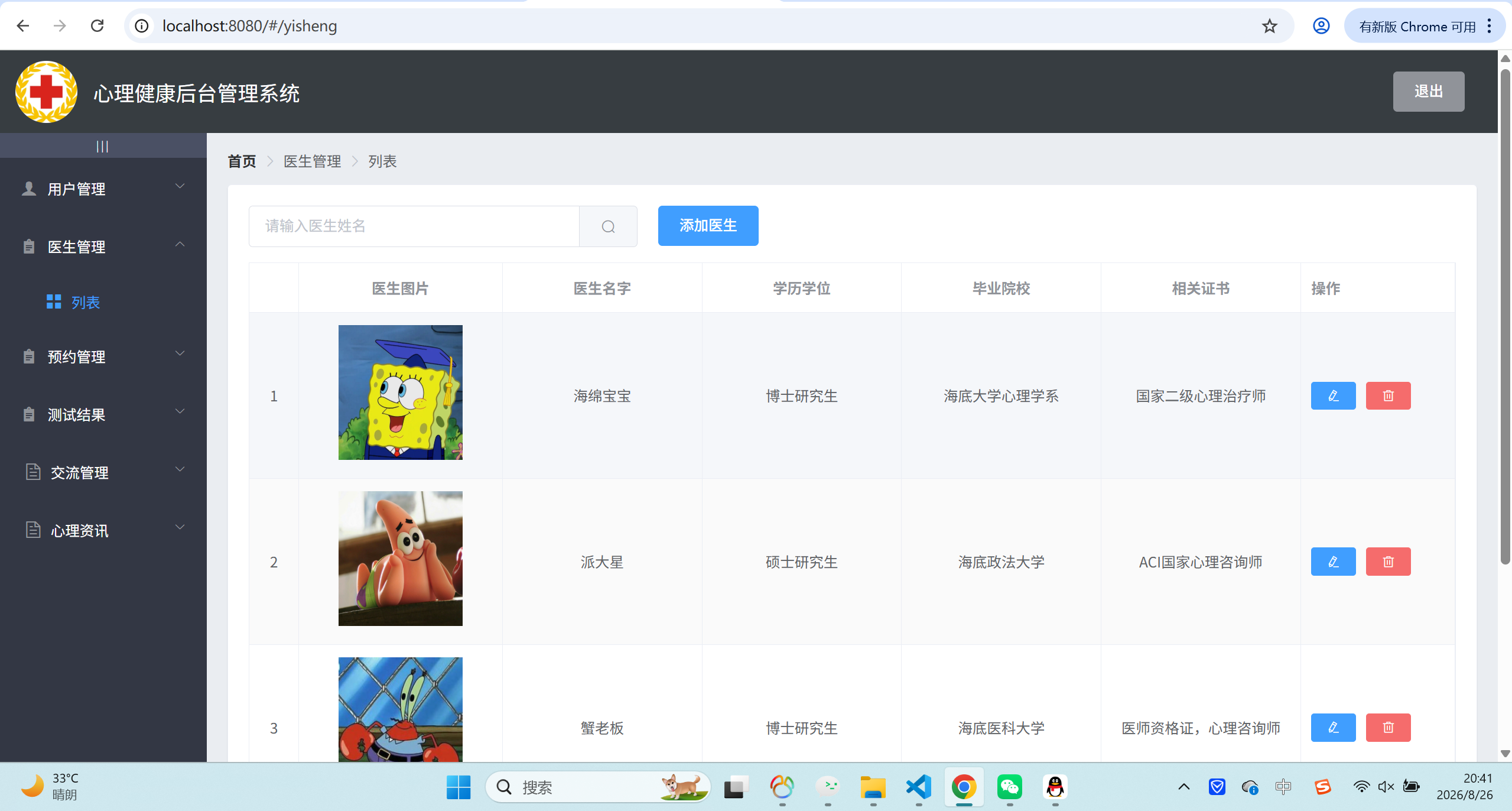This screenshot has height=811, width=1512.
Task: Expand the 测试结果 sidebar menu
Action: [x=103, y=414]
